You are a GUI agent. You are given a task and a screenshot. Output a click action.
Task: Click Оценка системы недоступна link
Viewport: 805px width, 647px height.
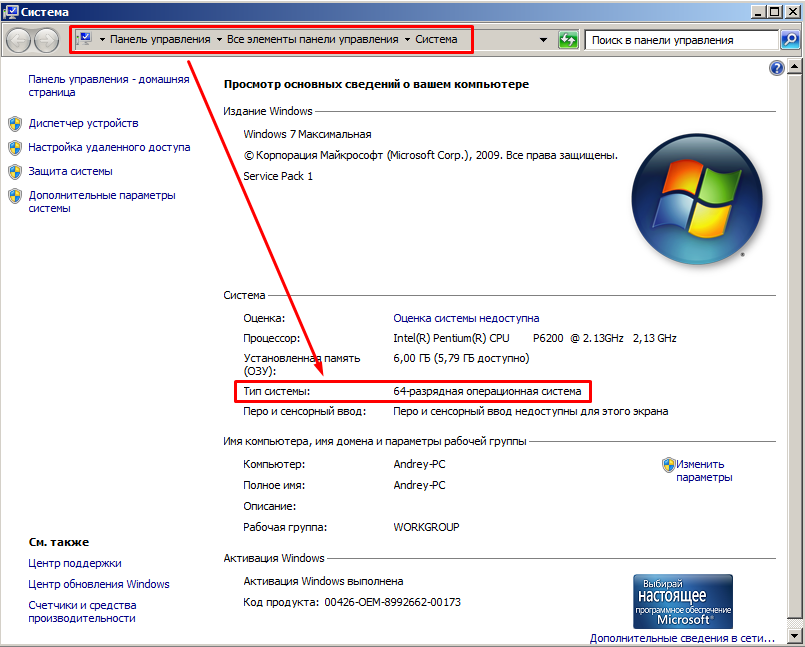466,318
